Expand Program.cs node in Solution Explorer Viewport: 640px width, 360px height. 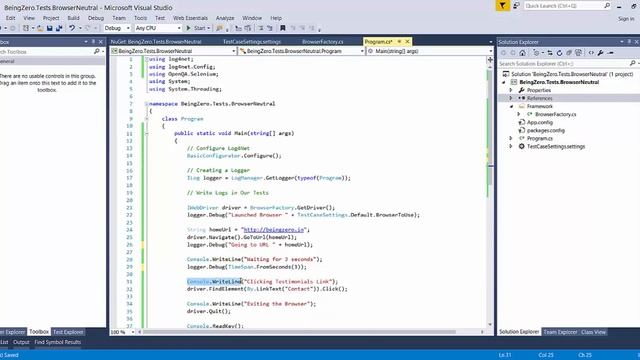511,138
